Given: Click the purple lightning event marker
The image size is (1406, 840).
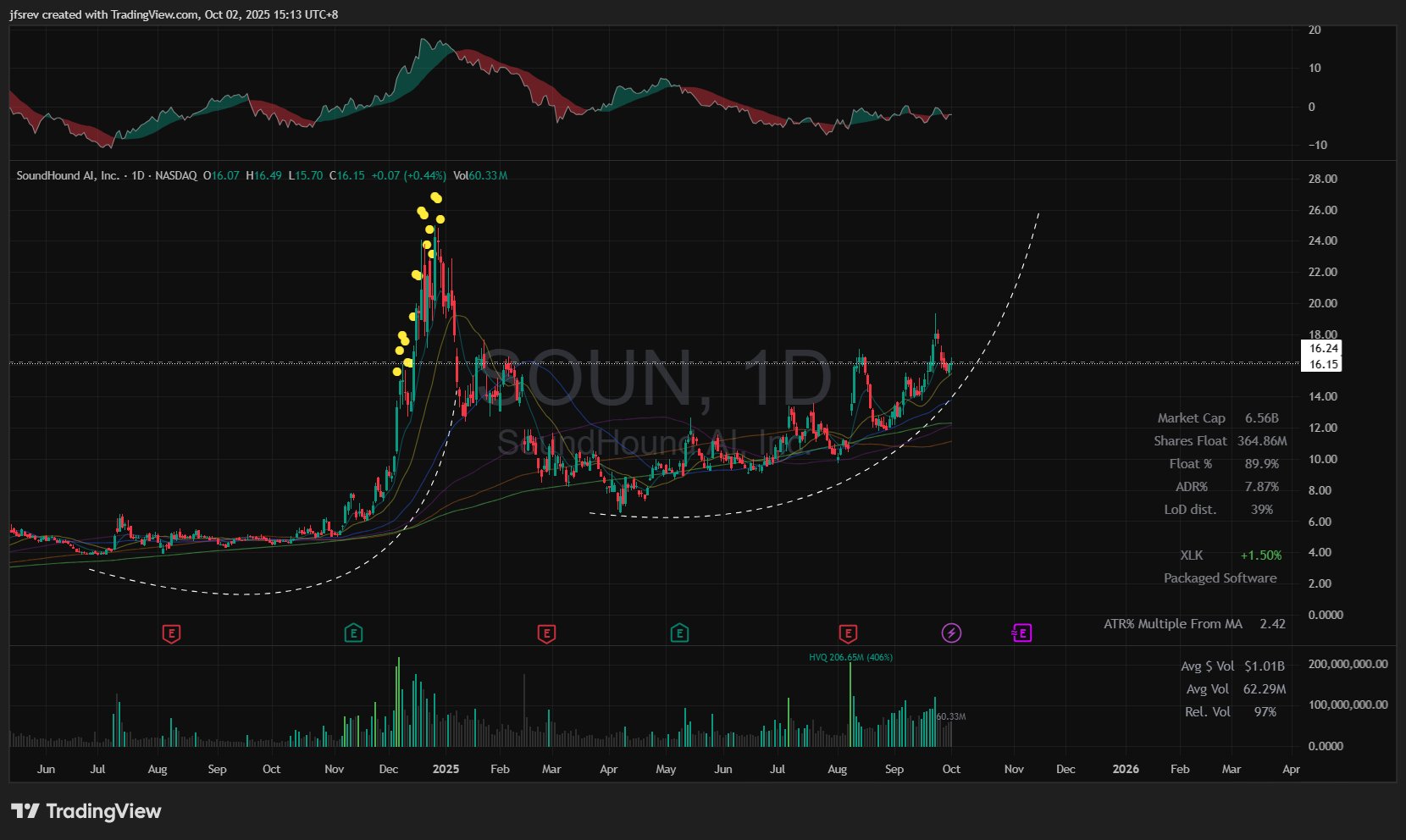Looking at the screenshot, I should pos(951,633).
